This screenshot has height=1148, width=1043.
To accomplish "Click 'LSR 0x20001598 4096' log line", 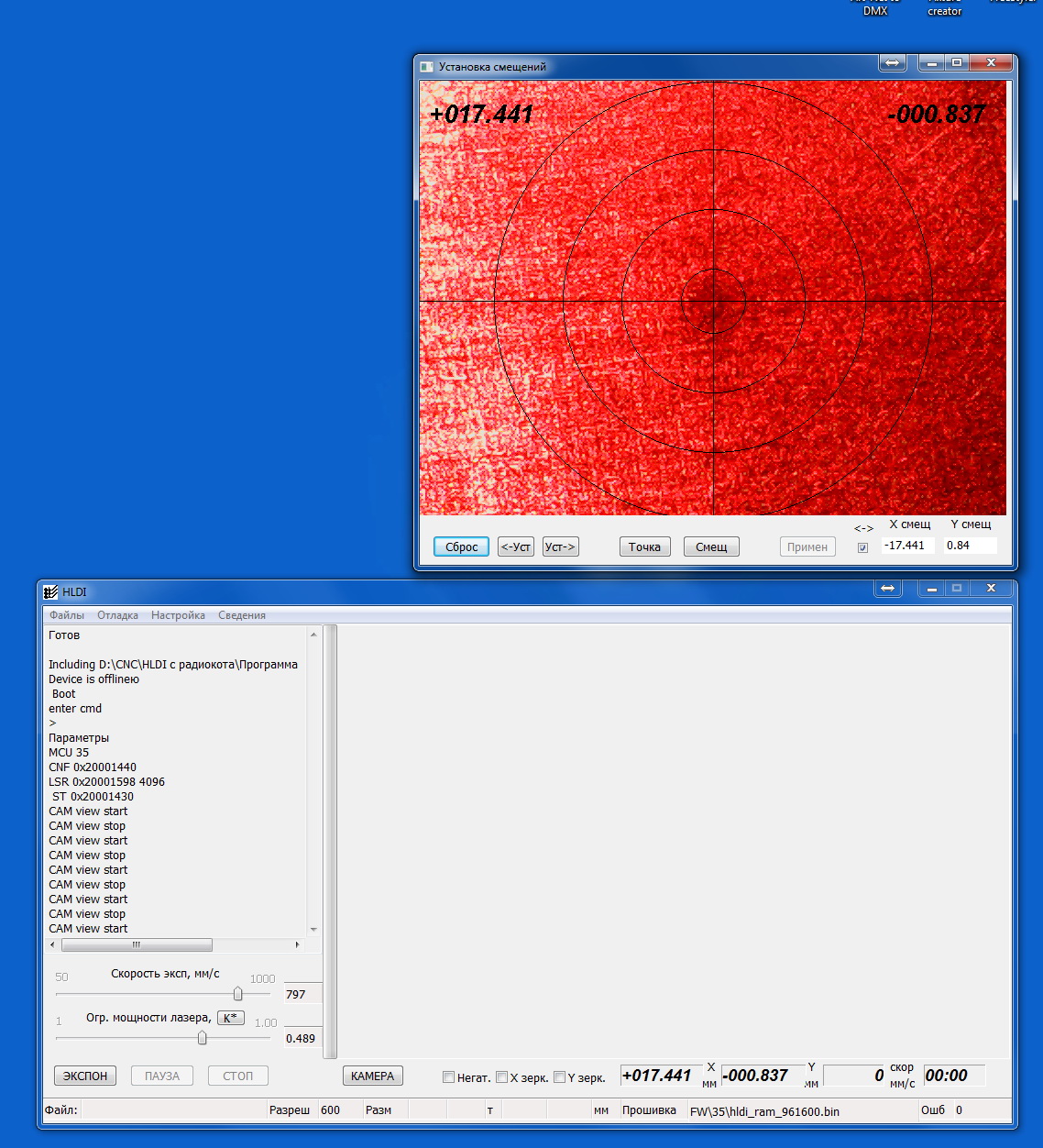I will (x=106, y=782).
